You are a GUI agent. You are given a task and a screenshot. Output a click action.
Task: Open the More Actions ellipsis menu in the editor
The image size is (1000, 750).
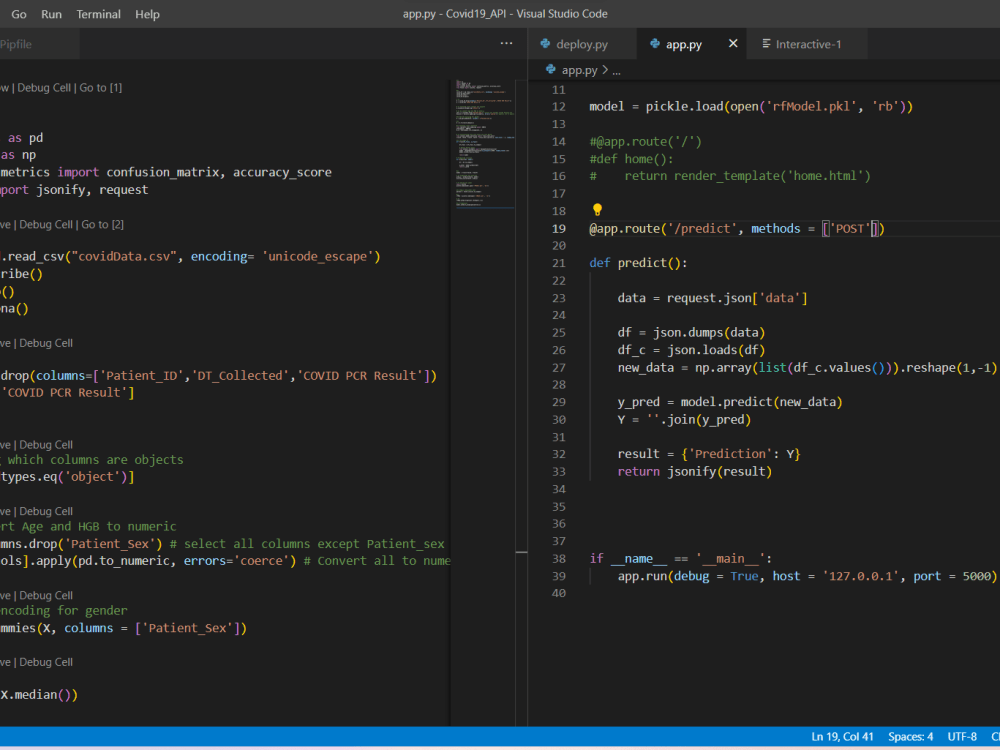click(x=506, y=44)
